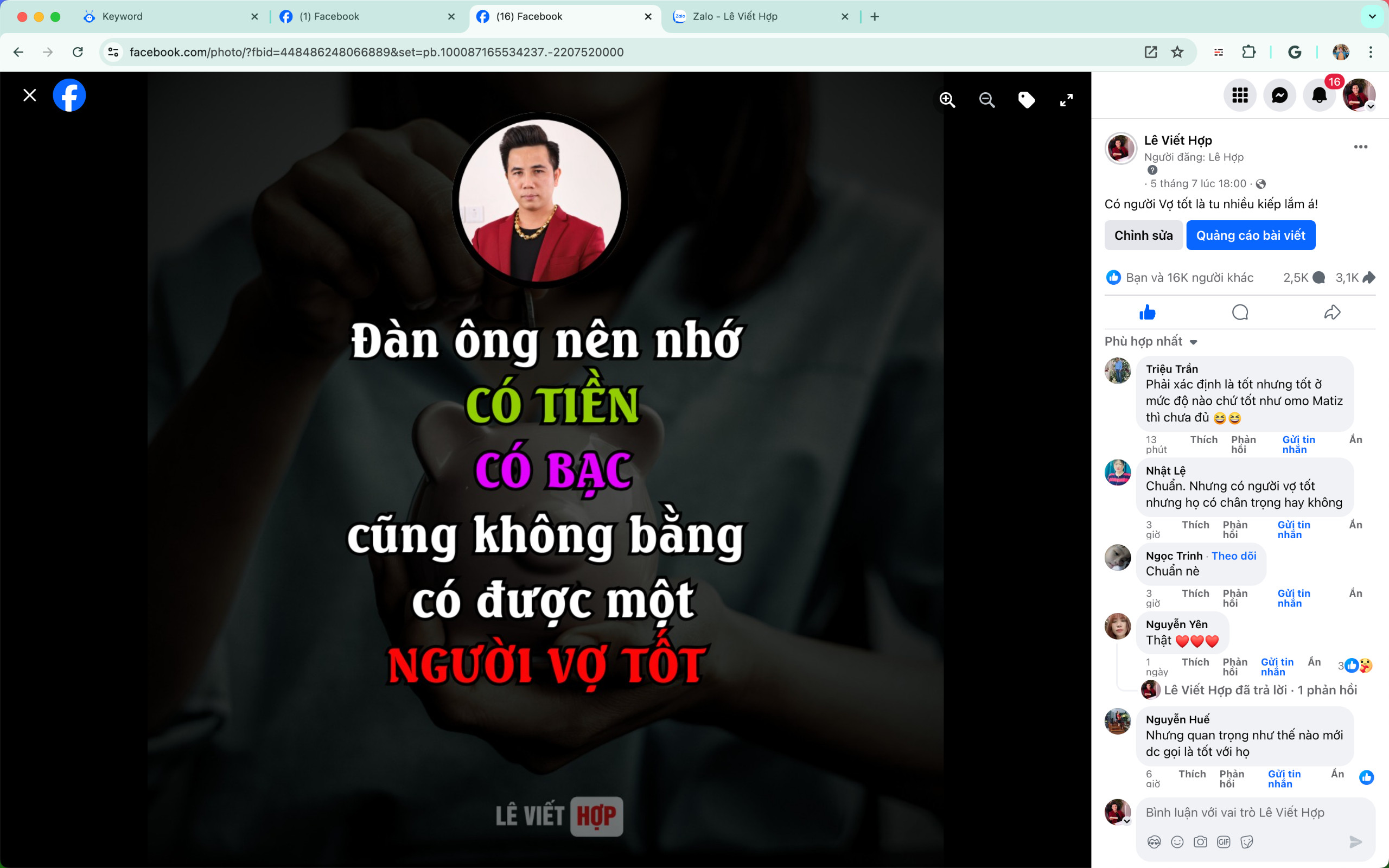Image resolution: width=1389 pixels, height=868 pixels.
Task: Open Messenger from the top bar
Action: (1279, 95)
